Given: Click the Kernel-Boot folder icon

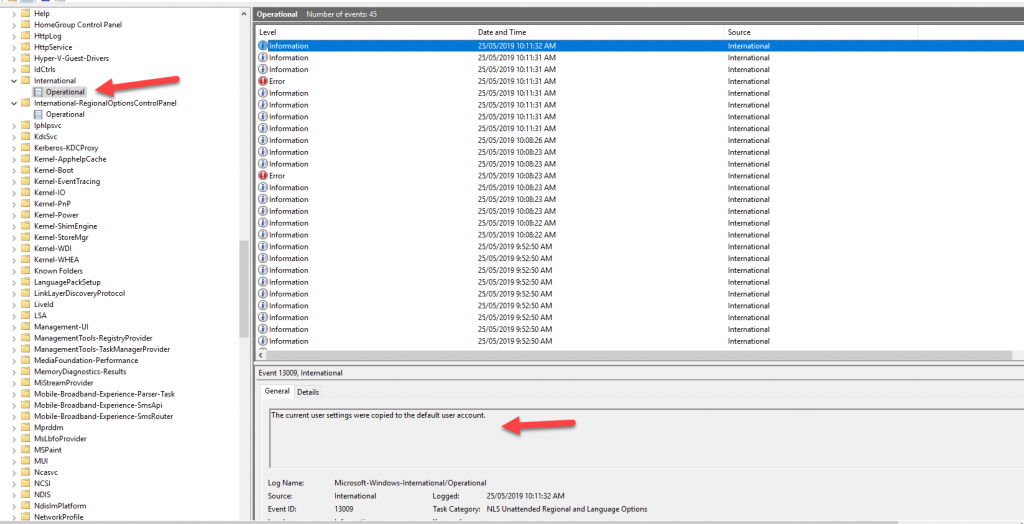Looking at the screenshot, I should tap(26, 170).
